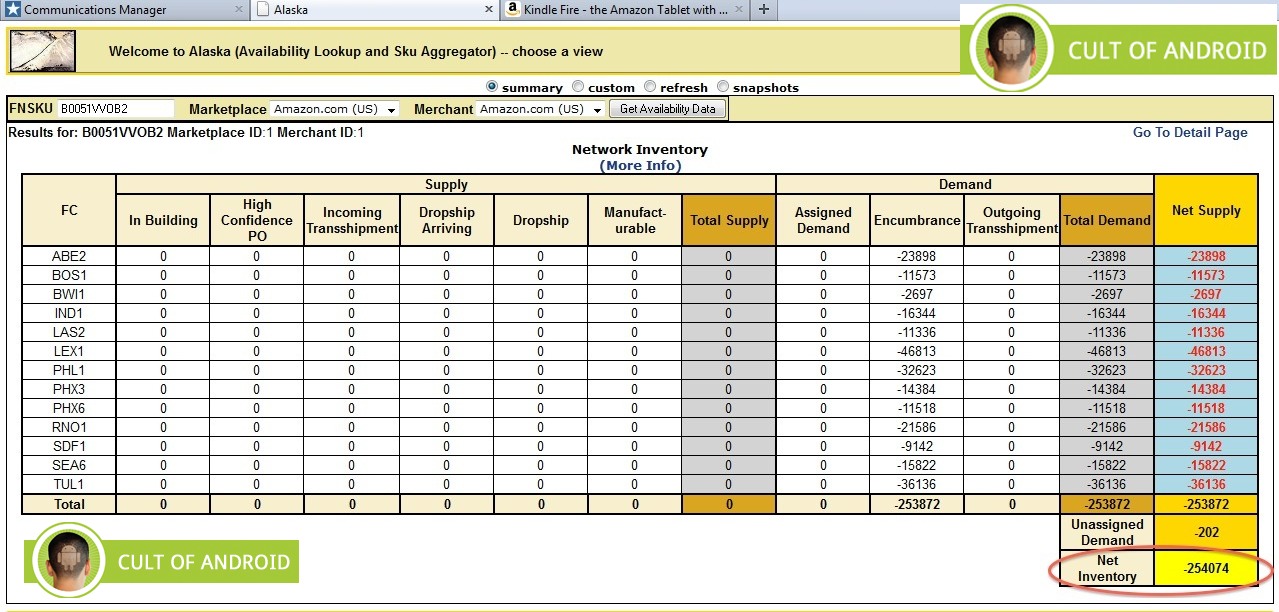Click the Amazon favicon on Kindle tab
Image resolution: width=1279 pixels, height=612 pixels.
point(513,10)
